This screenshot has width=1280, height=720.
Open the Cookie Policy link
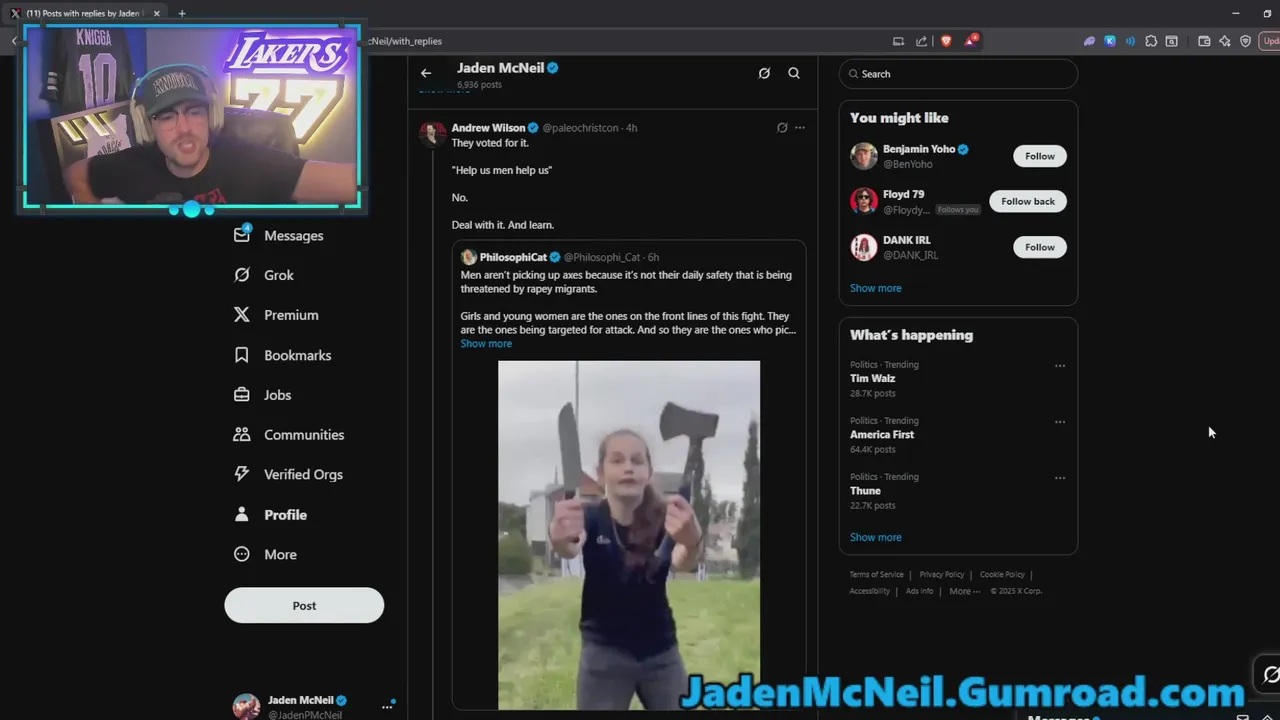pos(1002,575)
